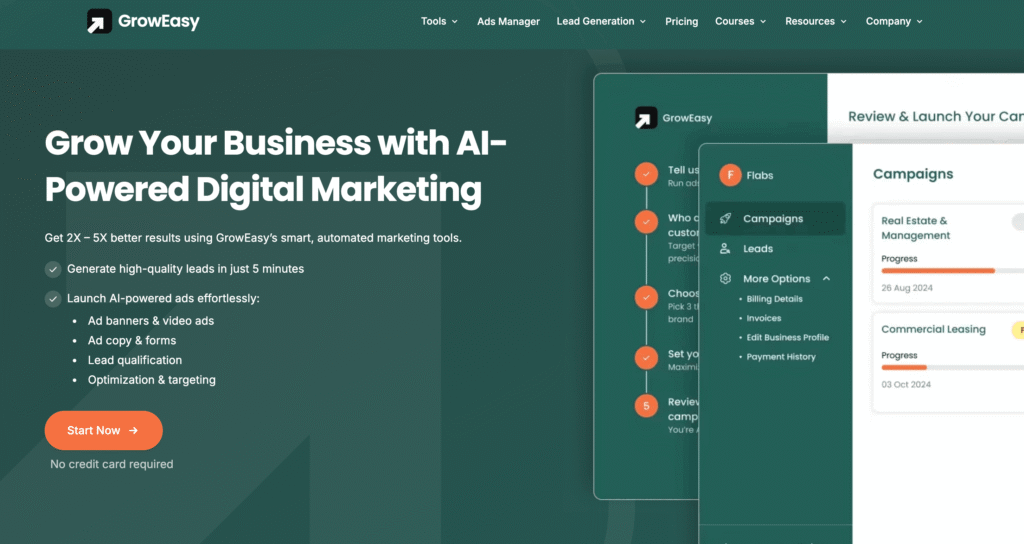Click the rocket icon beside Campaigns
Image resolution: width=1024 pixels, height=544 pixels.
tap(725, 218)
